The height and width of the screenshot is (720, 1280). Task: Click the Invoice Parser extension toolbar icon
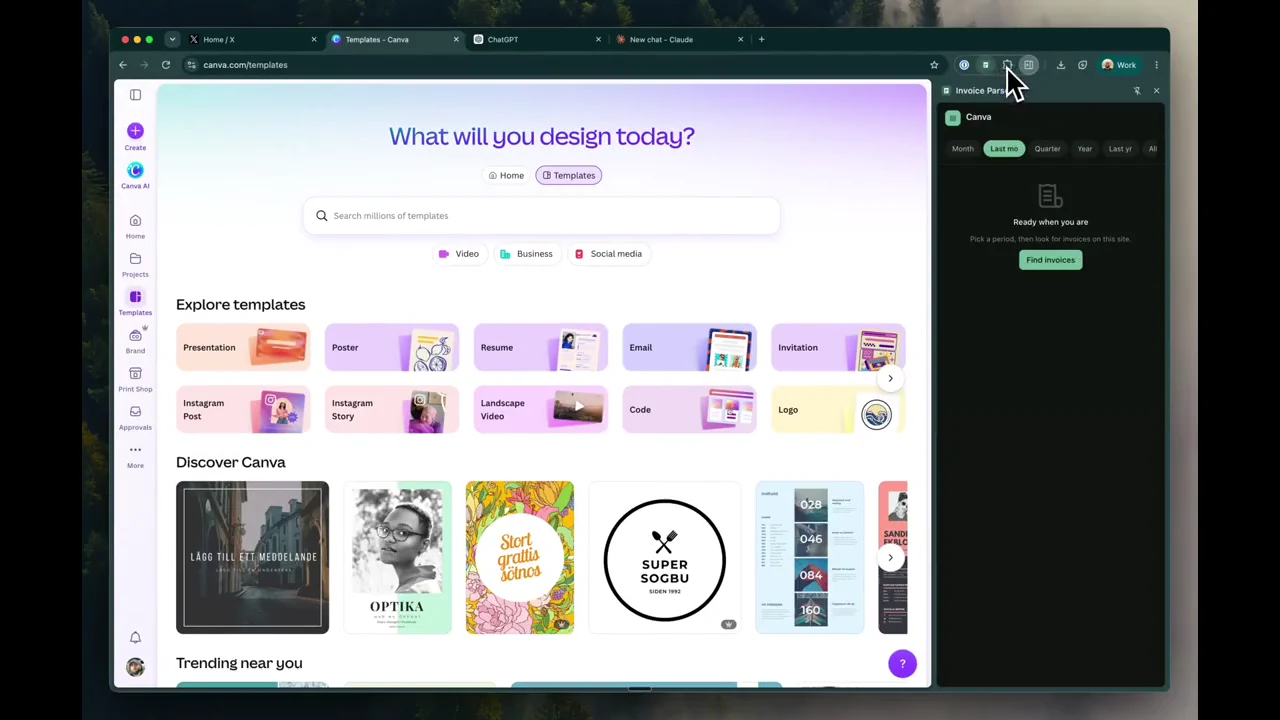click(985, 65)
